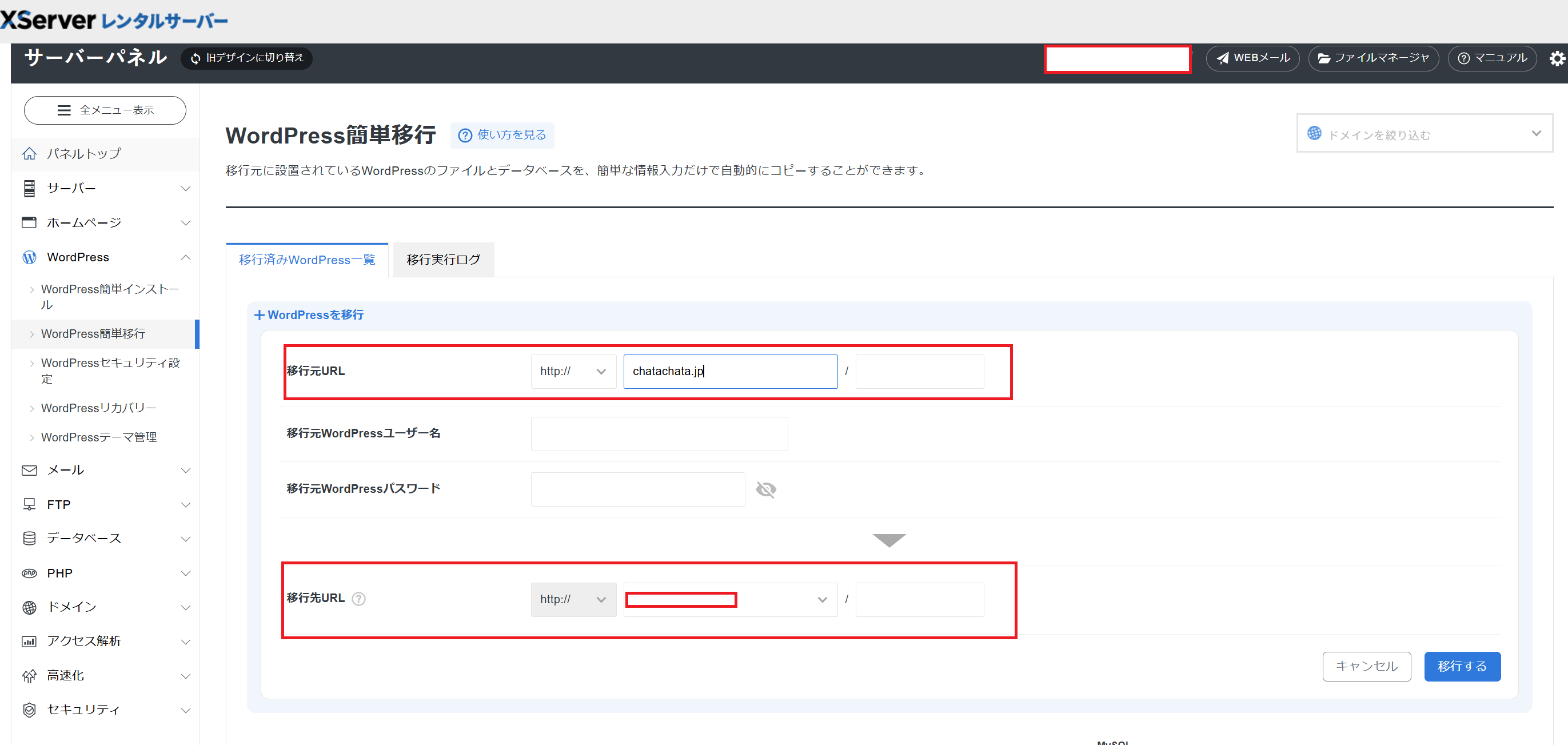Click the 使い方を見る help link

point(502,135)
